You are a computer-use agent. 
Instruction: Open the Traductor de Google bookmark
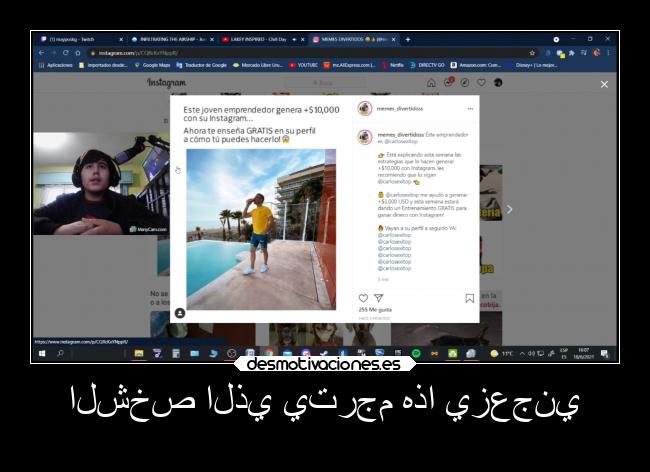click(201, 65)
